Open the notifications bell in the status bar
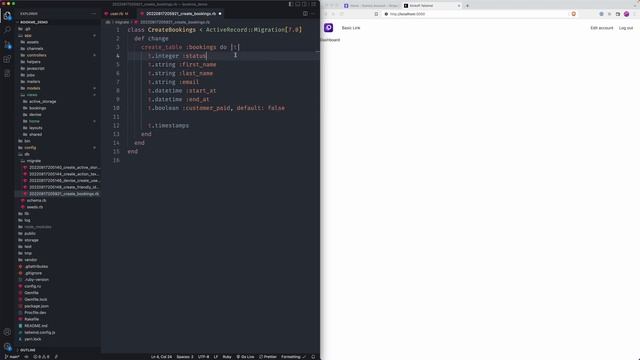This screenshot has height=360, width=640. click(313, 357)
